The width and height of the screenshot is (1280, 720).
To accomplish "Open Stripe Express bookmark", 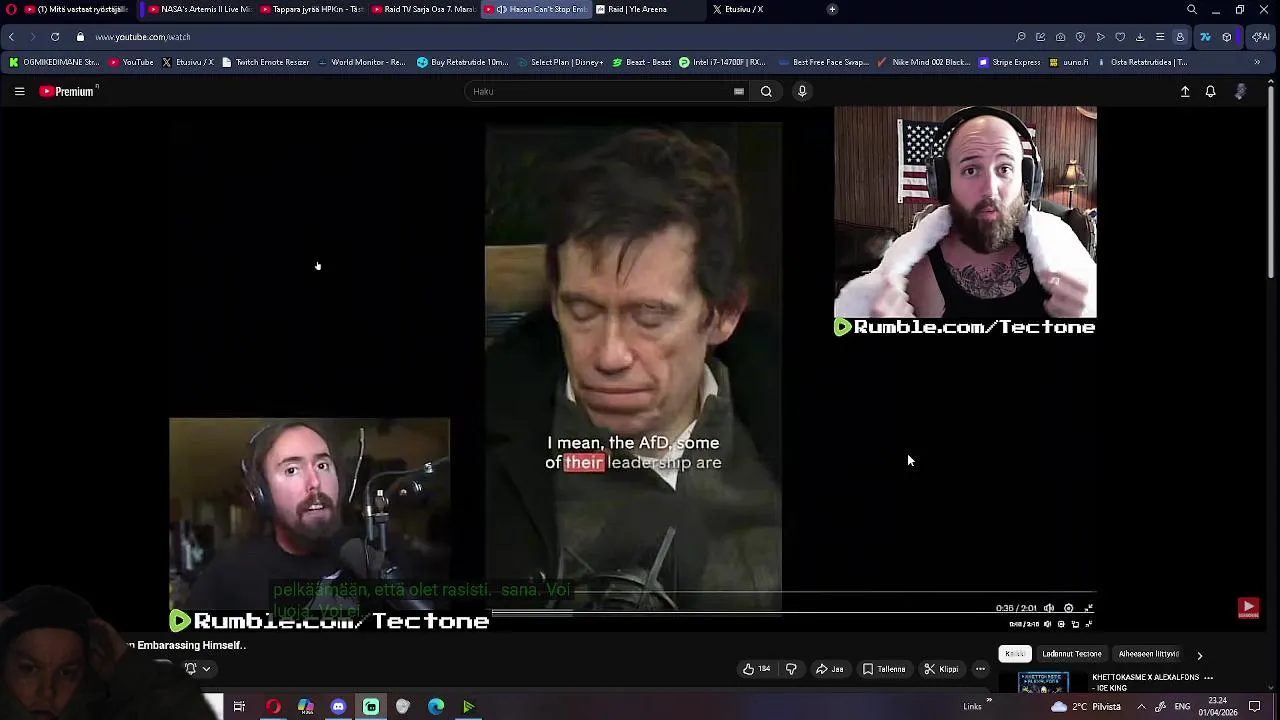I will pyautogui.click(x=1009, y=62).
